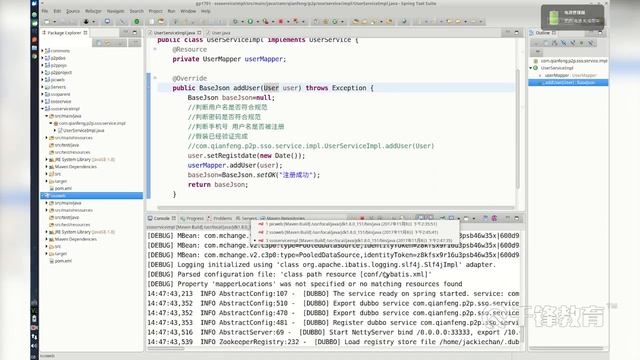
Task: Click the Outline horizontal scrollbar
Action: (567, 348)
